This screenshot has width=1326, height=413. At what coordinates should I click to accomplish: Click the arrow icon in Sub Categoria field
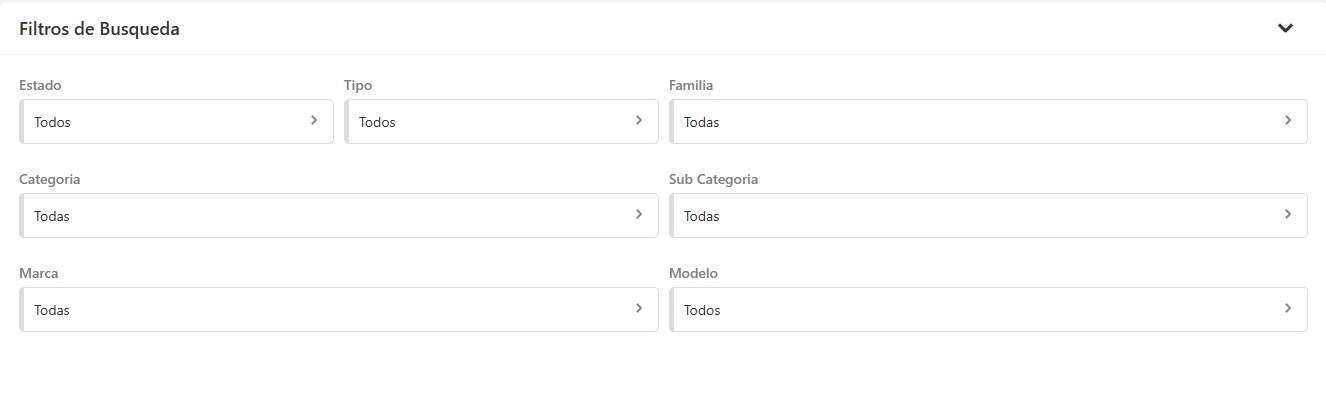(1288, 214)
